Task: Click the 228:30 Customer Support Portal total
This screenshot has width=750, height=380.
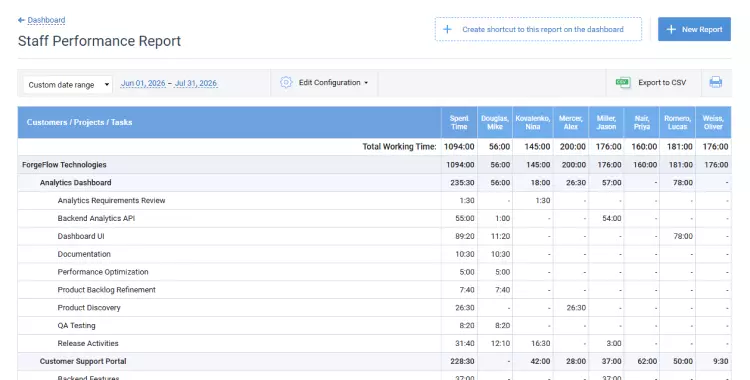Action: (462, 361)
